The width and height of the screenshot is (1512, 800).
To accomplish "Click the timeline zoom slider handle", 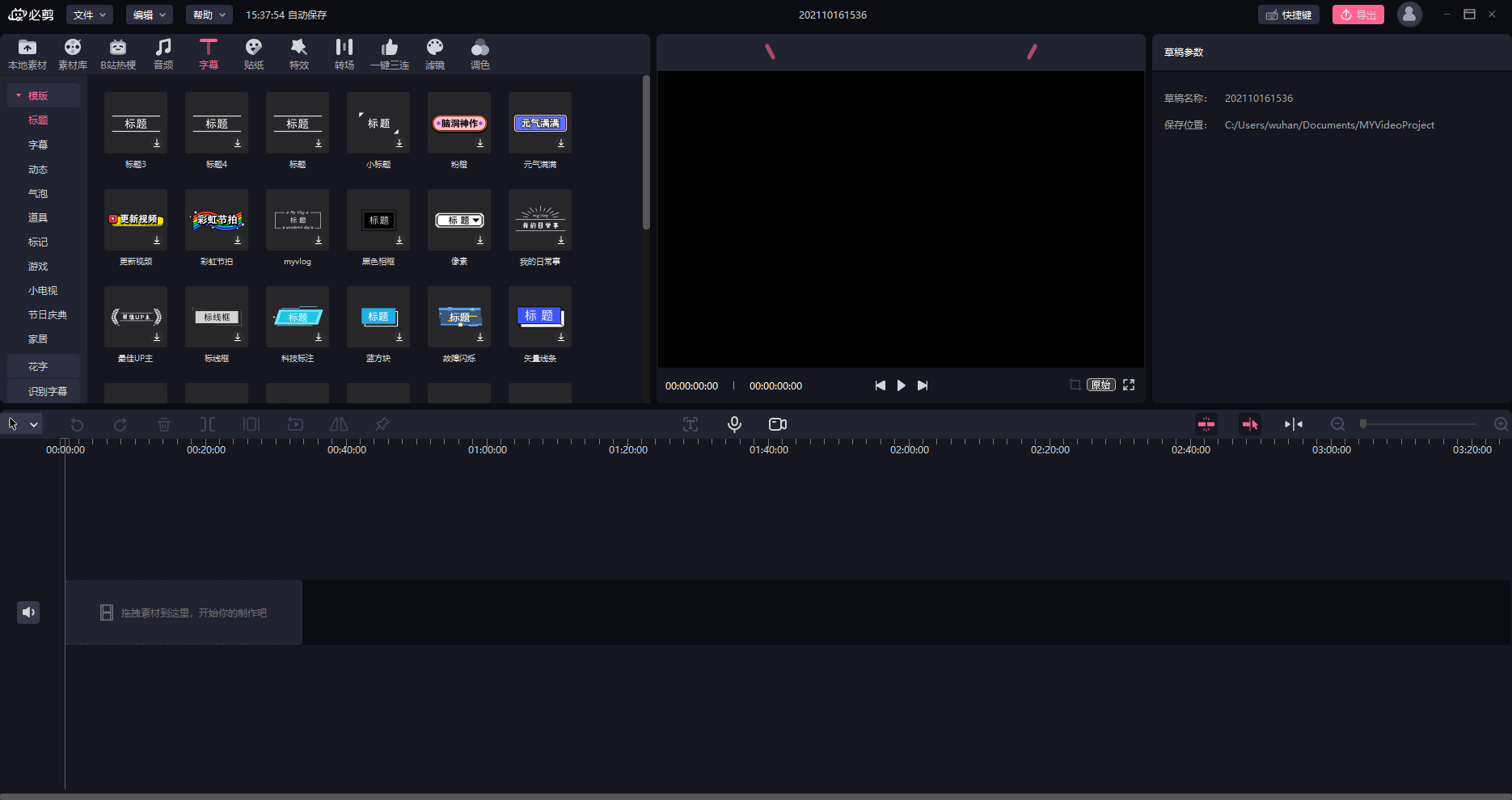I will [x=1363, y=424].
